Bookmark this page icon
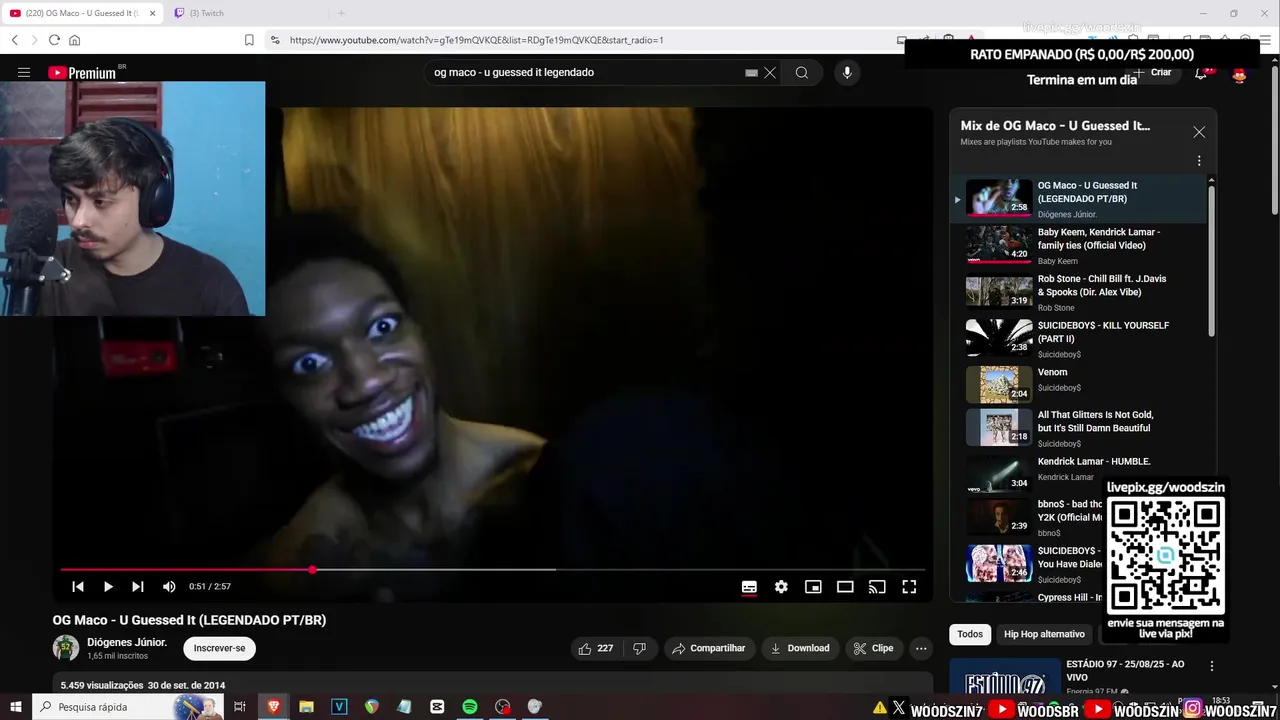 tap(249, 40)
